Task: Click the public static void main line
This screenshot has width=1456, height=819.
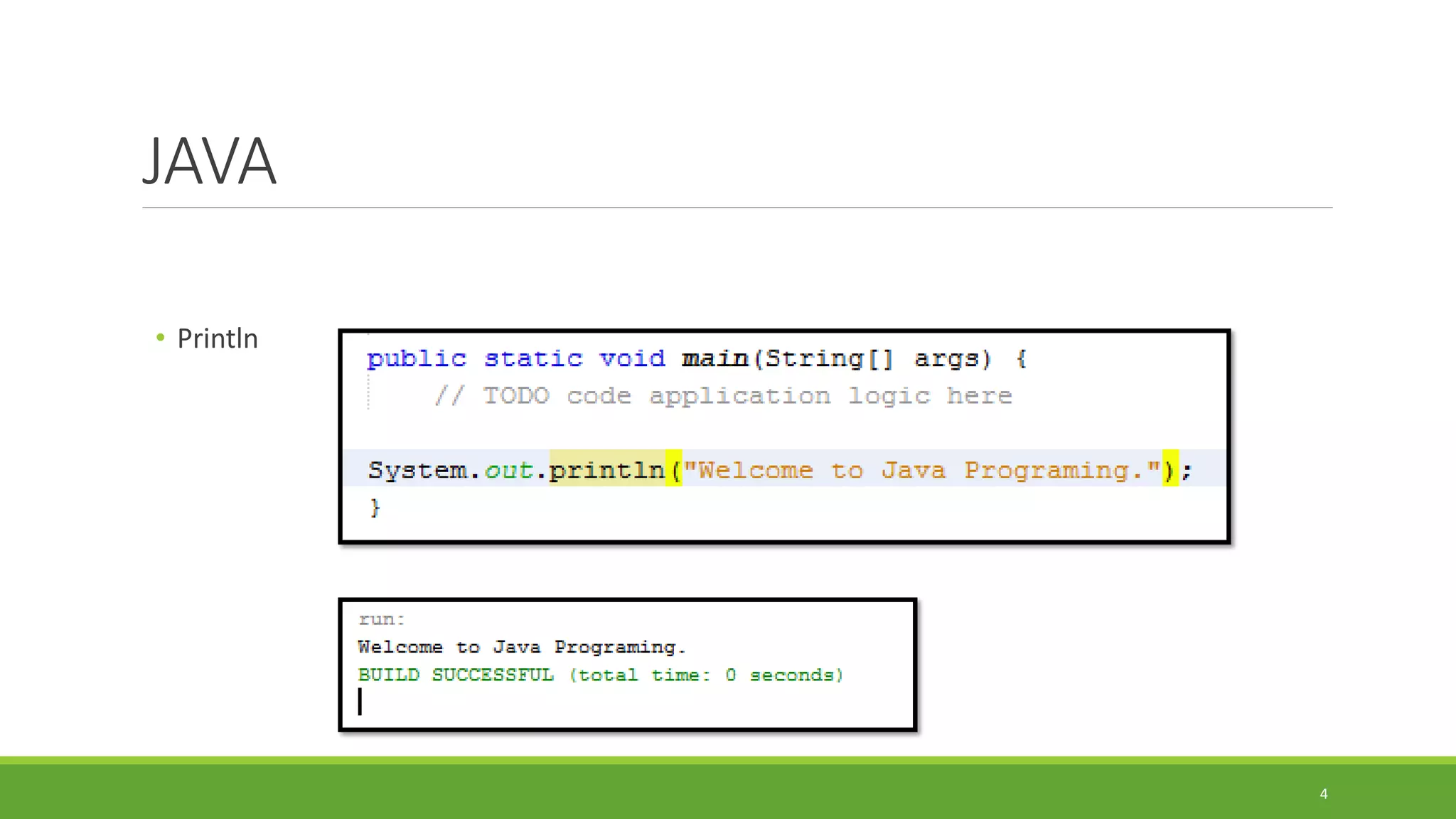Action: coord(697,358)
